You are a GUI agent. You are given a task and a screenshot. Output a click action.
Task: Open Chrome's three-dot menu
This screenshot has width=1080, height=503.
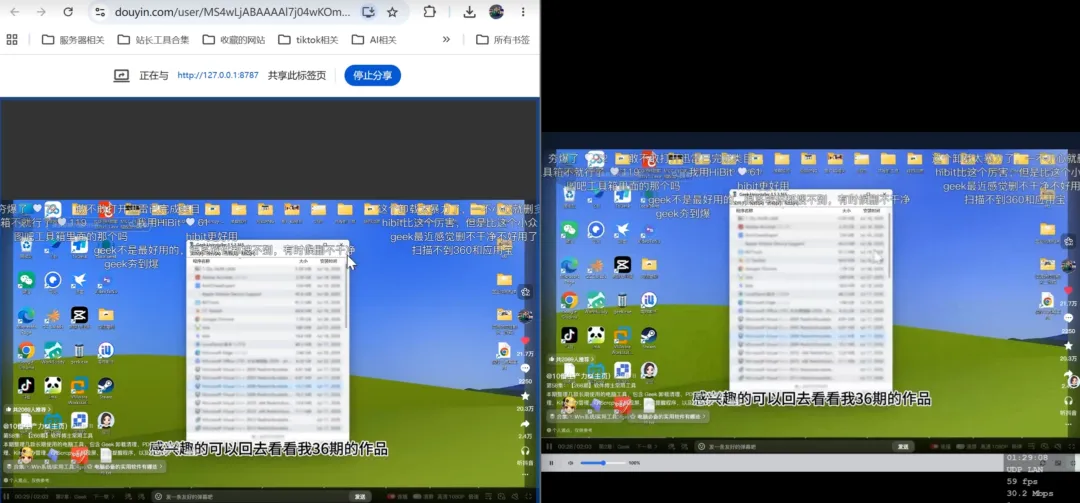click(523, 12)
